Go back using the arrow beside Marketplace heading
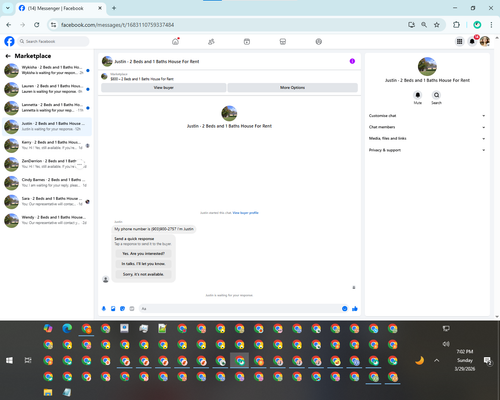 tap(8, 56)
